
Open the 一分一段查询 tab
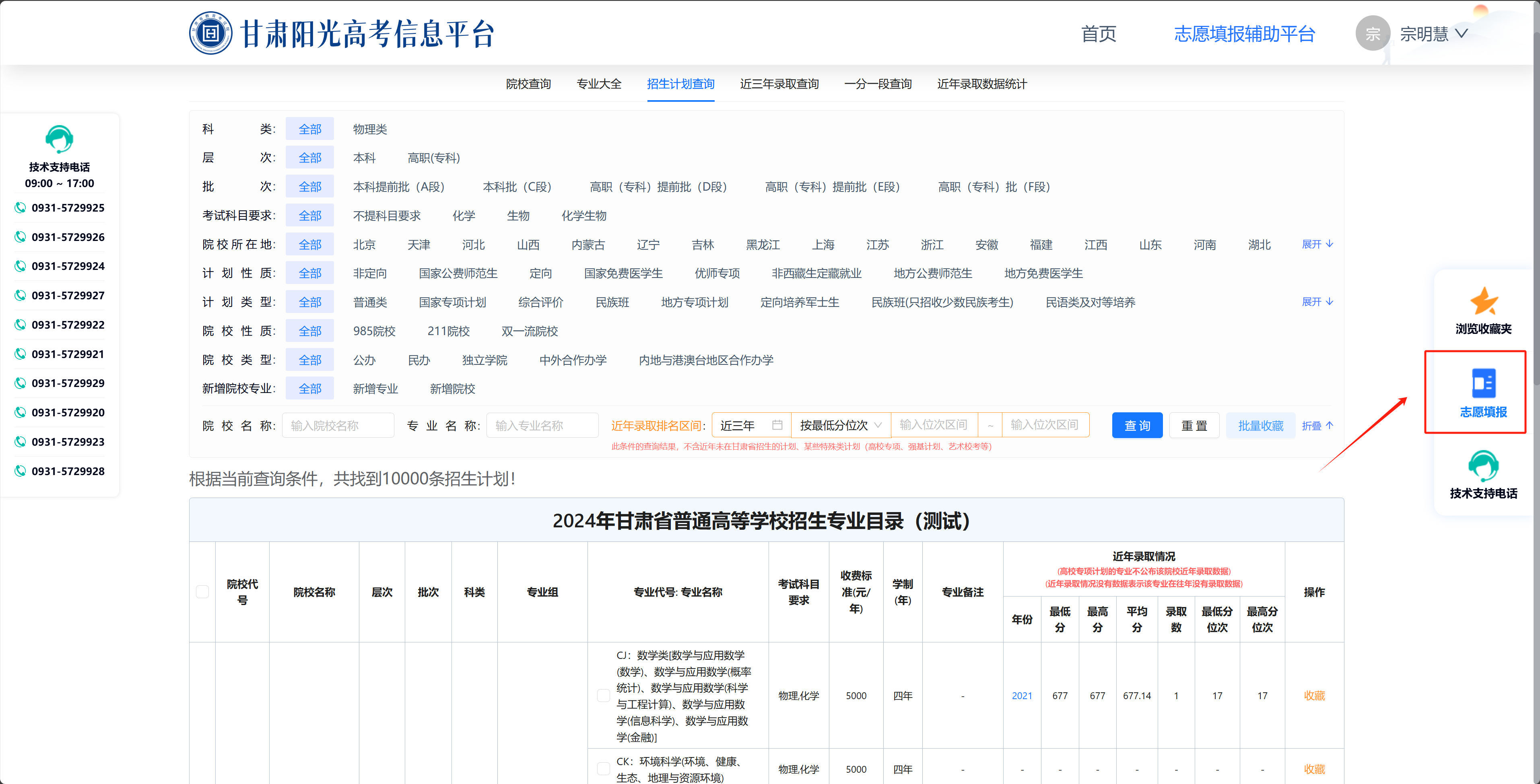878,84
